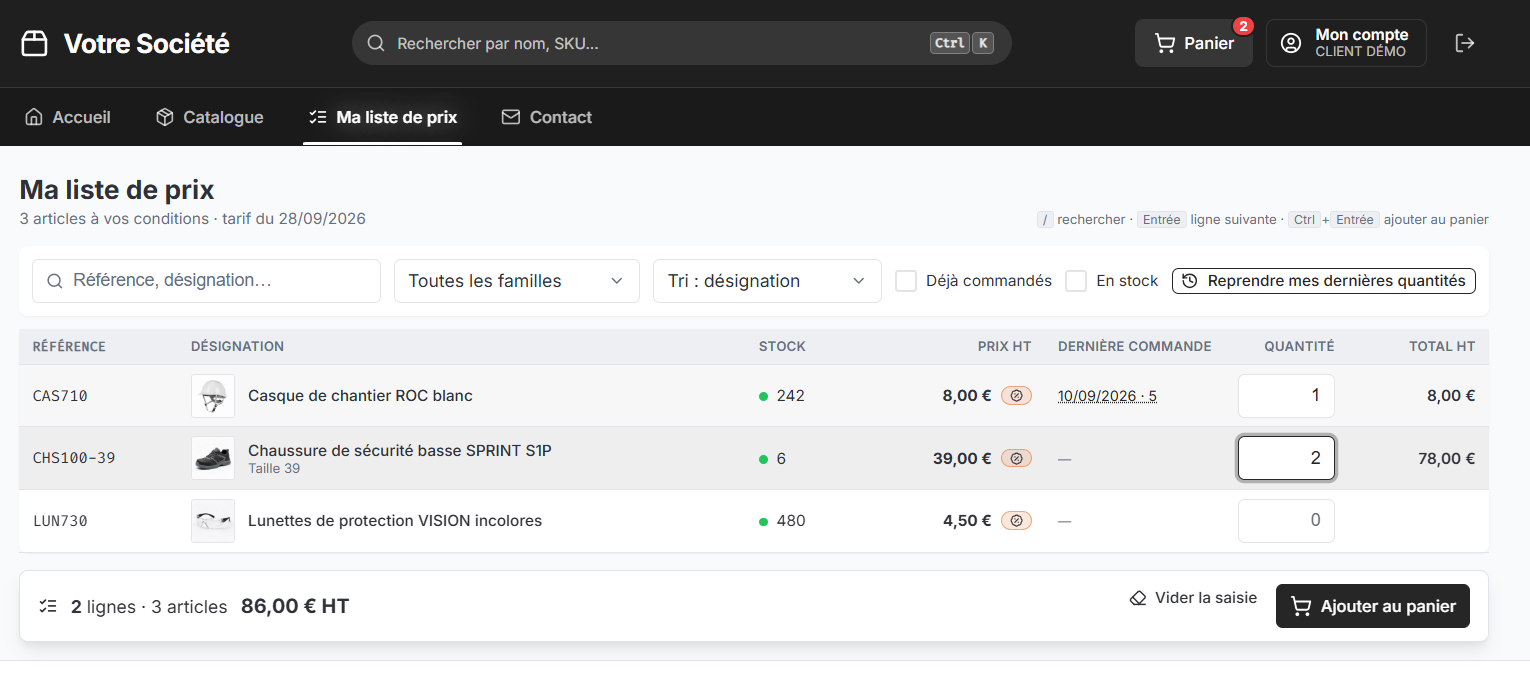Click the quantity field for LUN730
Image resolution: width=1530 pixels, height=679 pixels.
1286,521
